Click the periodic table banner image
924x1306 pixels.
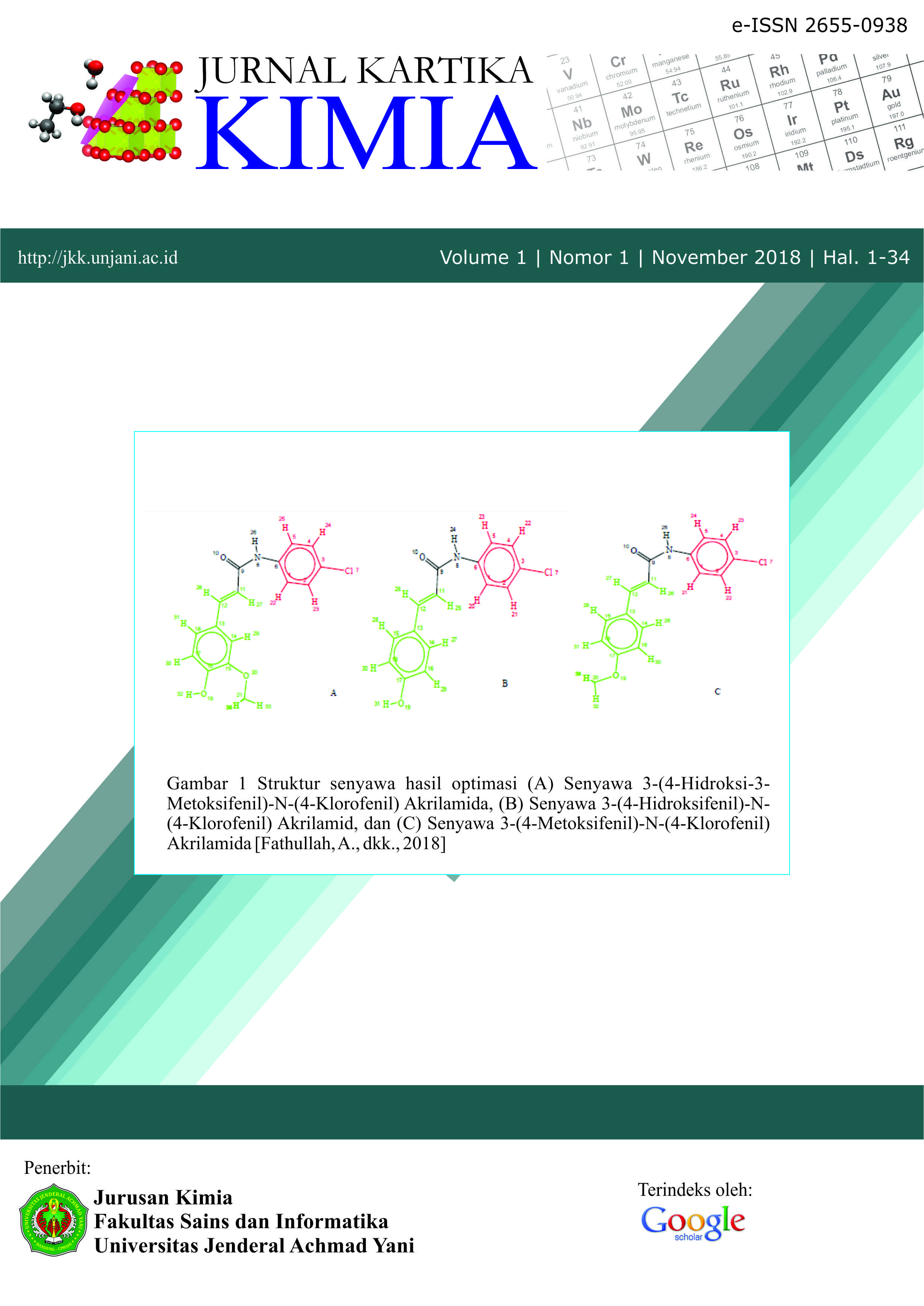(x=734, y=113)
